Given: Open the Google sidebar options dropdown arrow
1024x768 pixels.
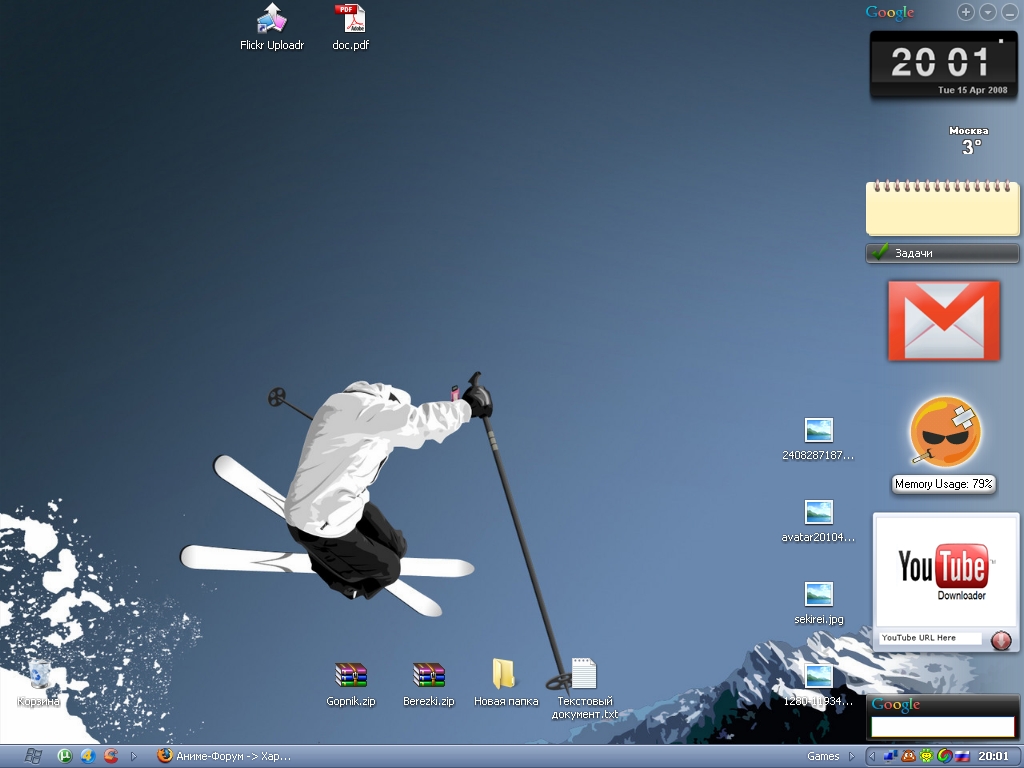Looking at the screenshot, I should (988, 12).
